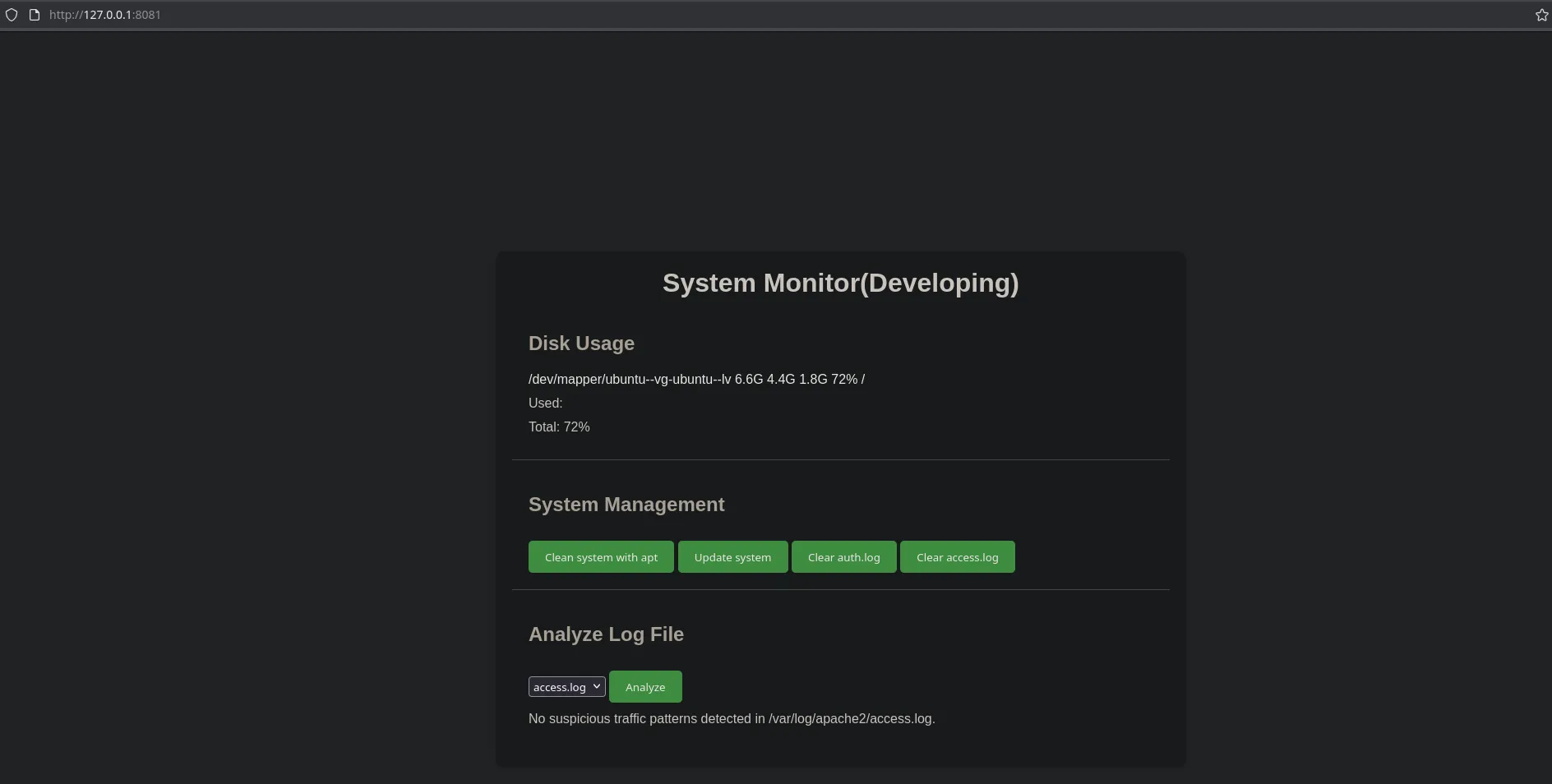Click the Total: 72% text
The image size is (1552, 784).
tap(559, 427)
